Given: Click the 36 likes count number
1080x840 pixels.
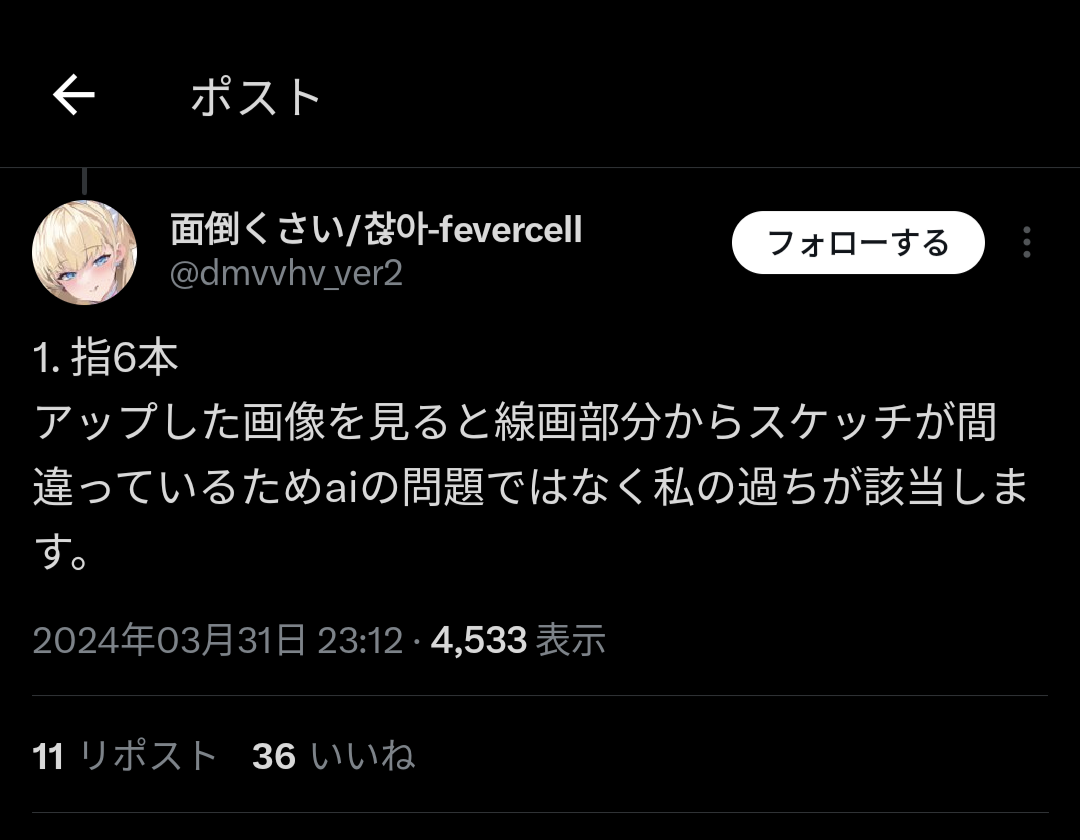Looking at the screenshot, I should click(x=274, y=756).
